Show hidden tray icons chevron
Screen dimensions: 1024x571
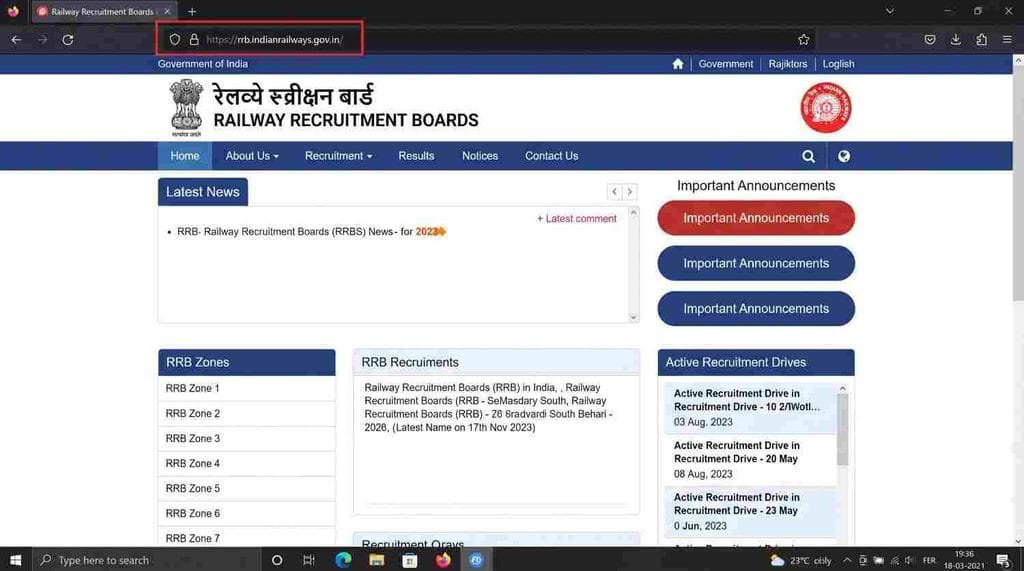(x=847, y=560)
